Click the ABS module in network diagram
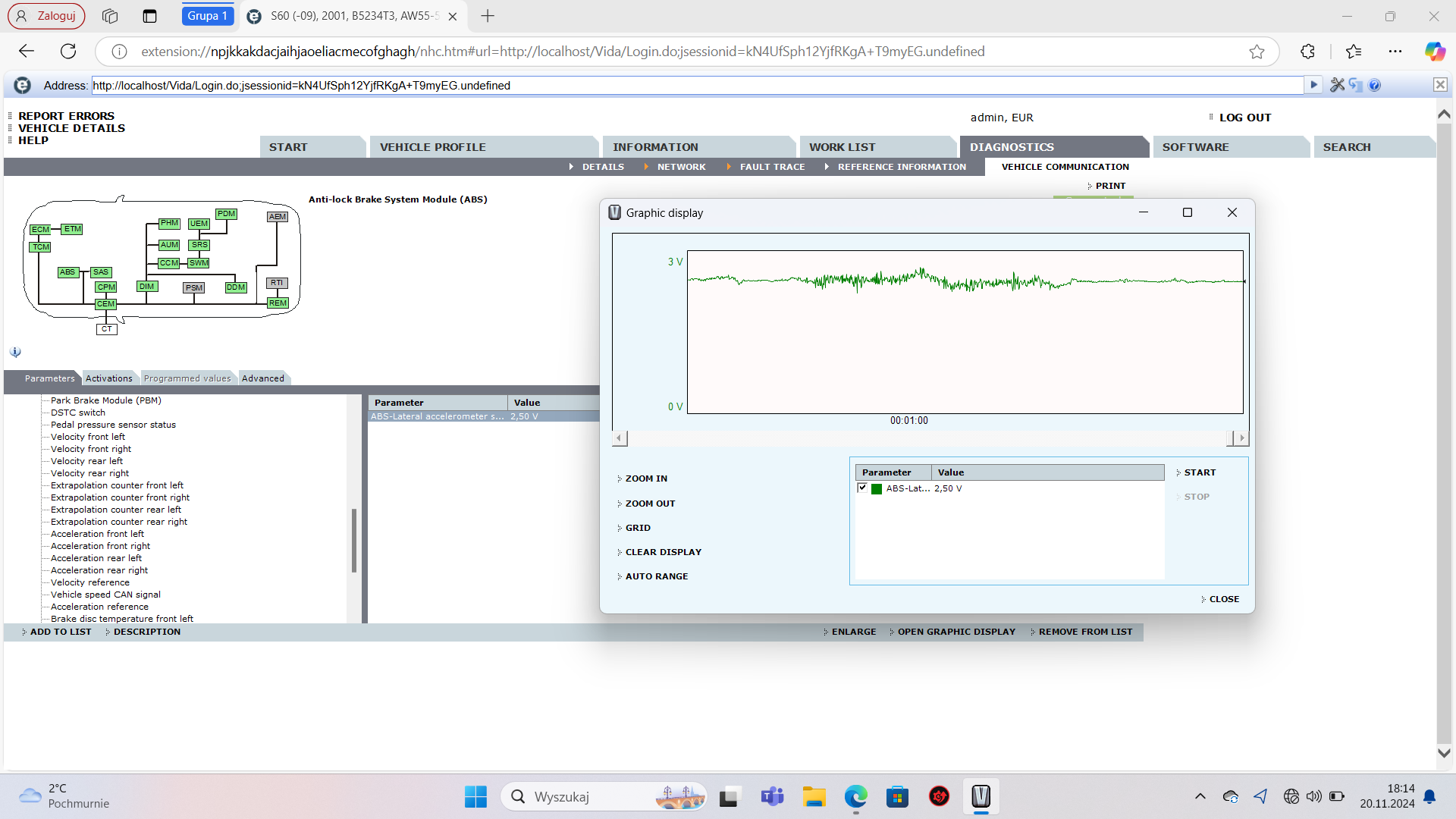Screen dimensions: 1456x819 (67, 272)
